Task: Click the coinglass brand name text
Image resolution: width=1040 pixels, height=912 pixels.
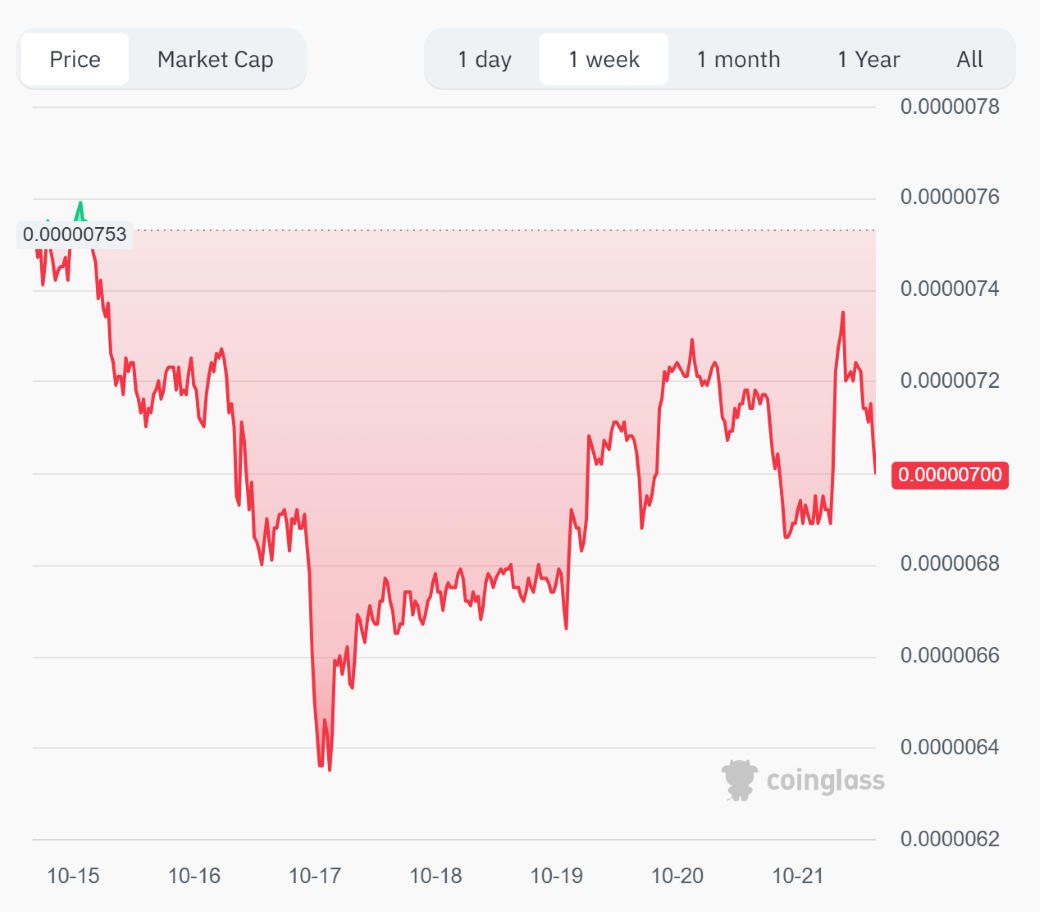Action: (825, 780)
